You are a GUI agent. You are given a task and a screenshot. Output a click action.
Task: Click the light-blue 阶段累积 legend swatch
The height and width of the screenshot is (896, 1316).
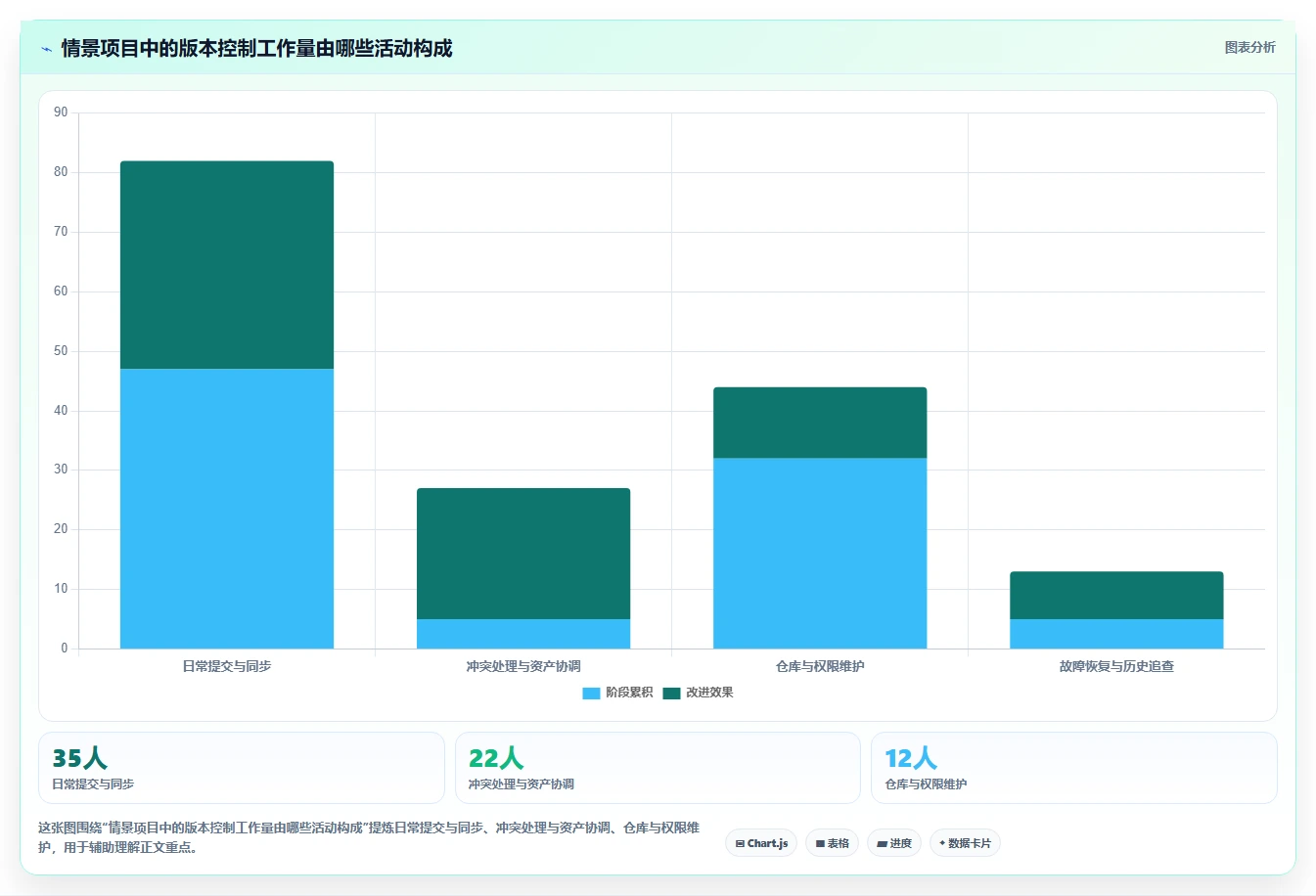coord(591,693)
